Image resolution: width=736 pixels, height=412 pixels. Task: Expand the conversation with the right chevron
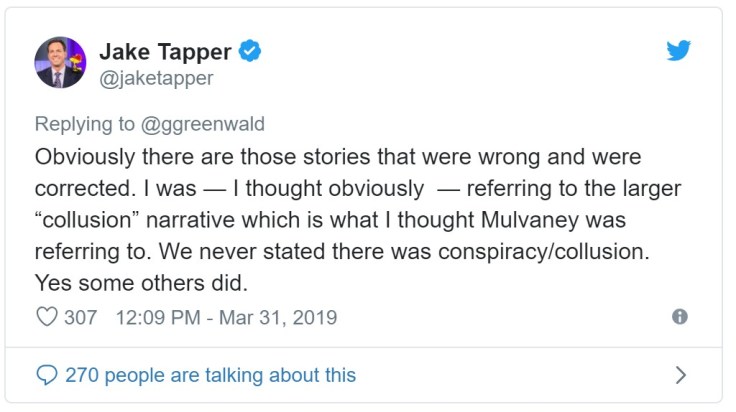pos(681,376)
